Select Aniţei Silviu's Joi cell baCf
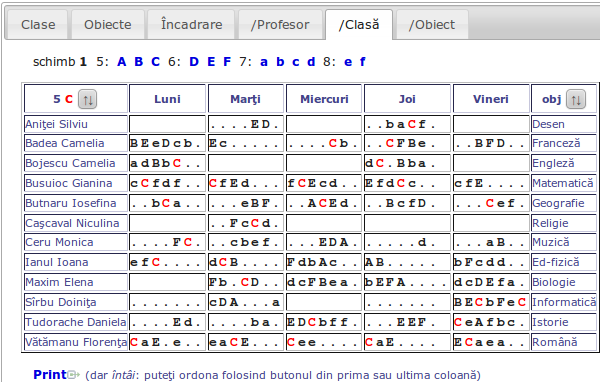600x382 pixels. (x=407, y=124)
